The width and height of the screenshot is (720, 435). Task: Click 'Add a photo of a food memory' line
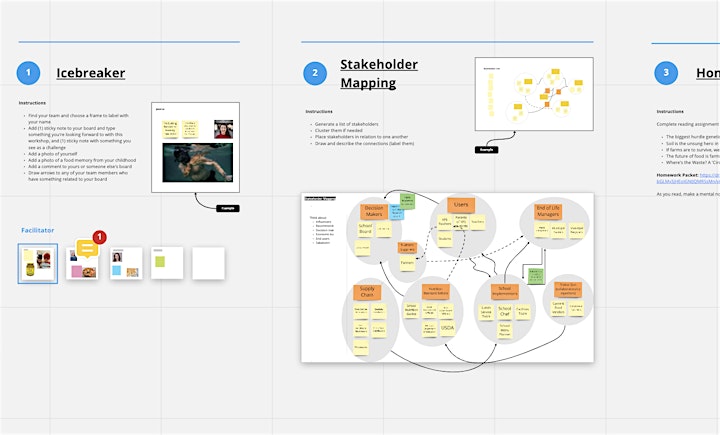tap(82, 160)
